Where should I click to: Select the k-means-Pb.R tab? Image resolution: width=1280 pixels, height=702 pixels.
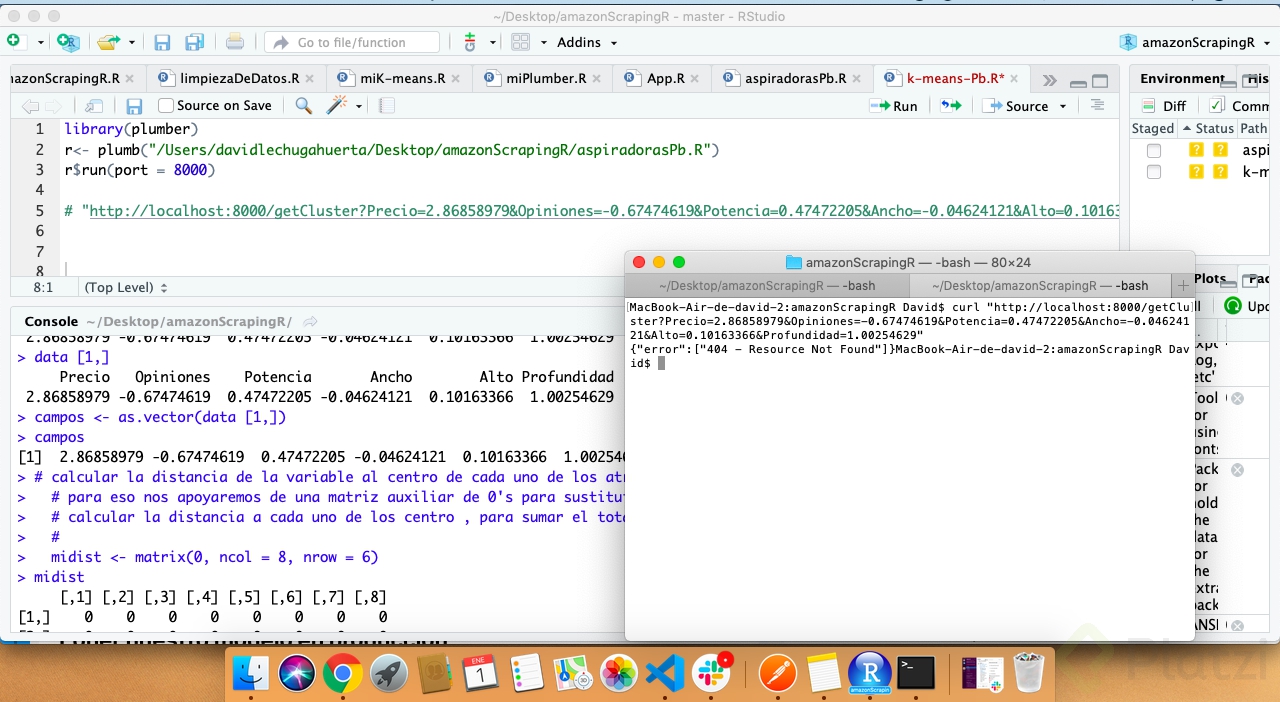(x=955, y=78)
